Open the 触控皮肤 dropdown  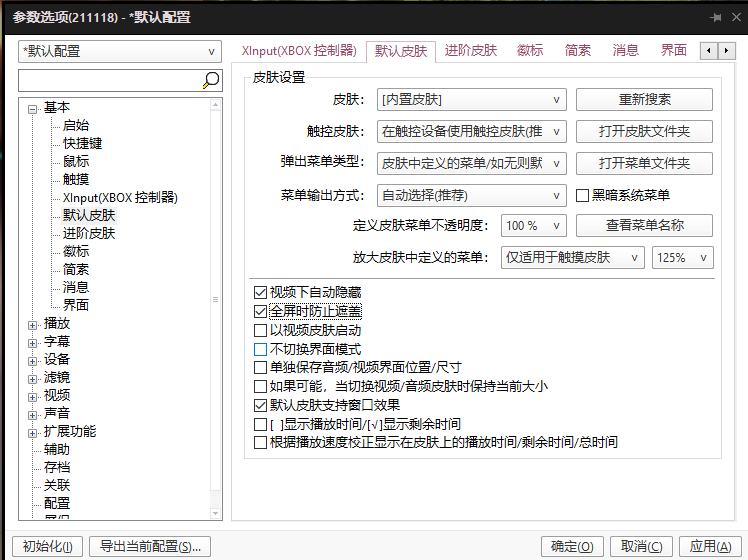pyautogui.click(x=471, y=132)
